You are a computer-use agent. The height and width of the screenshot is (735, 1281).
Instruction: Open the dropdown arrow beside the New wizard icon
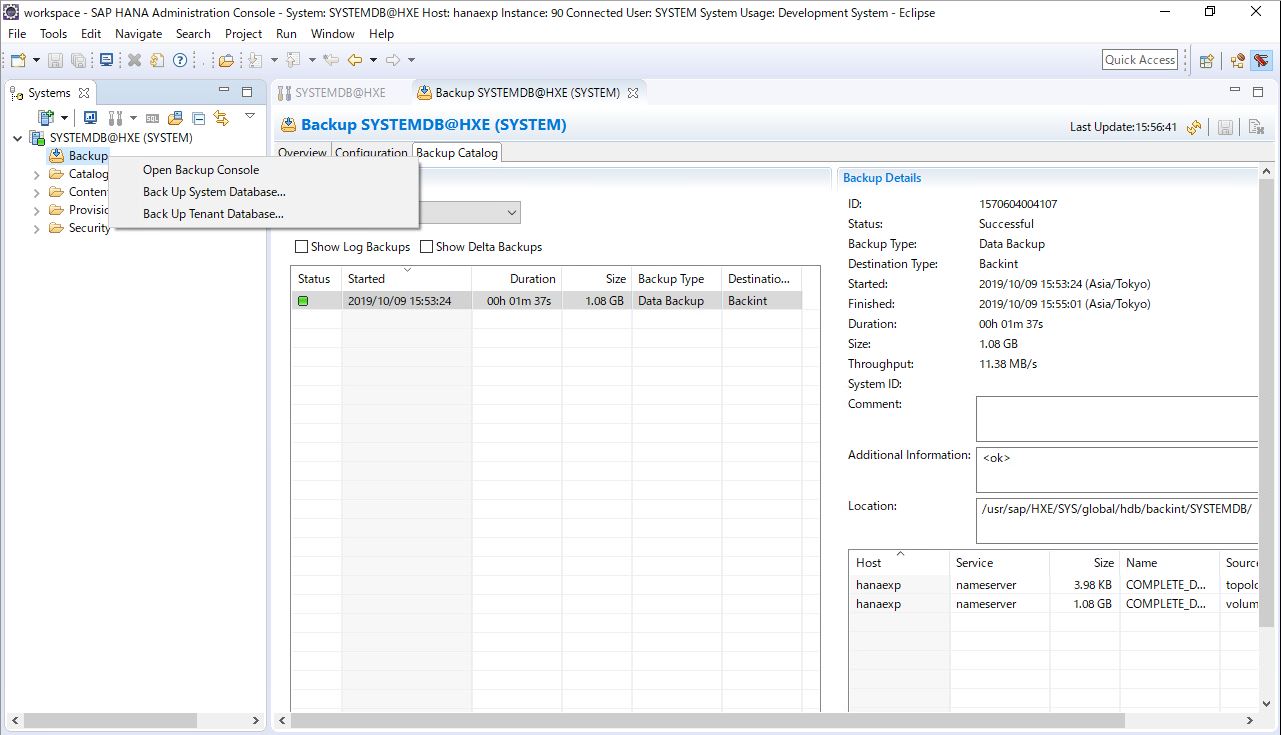[x=36, y=60]
